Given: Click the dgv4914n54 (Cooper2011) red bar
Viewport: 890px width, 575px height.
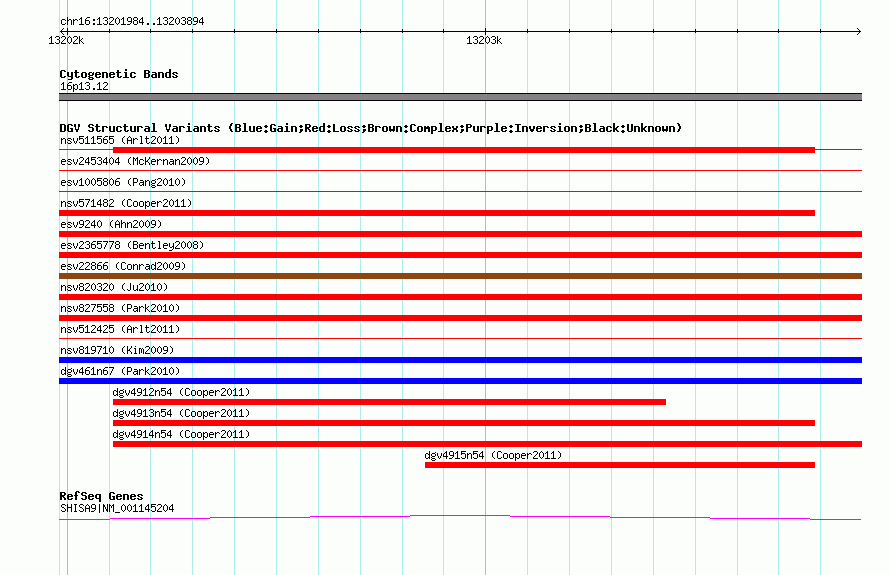Looking at the screenshot, I should pyautogui.click(x=488, y=444).
